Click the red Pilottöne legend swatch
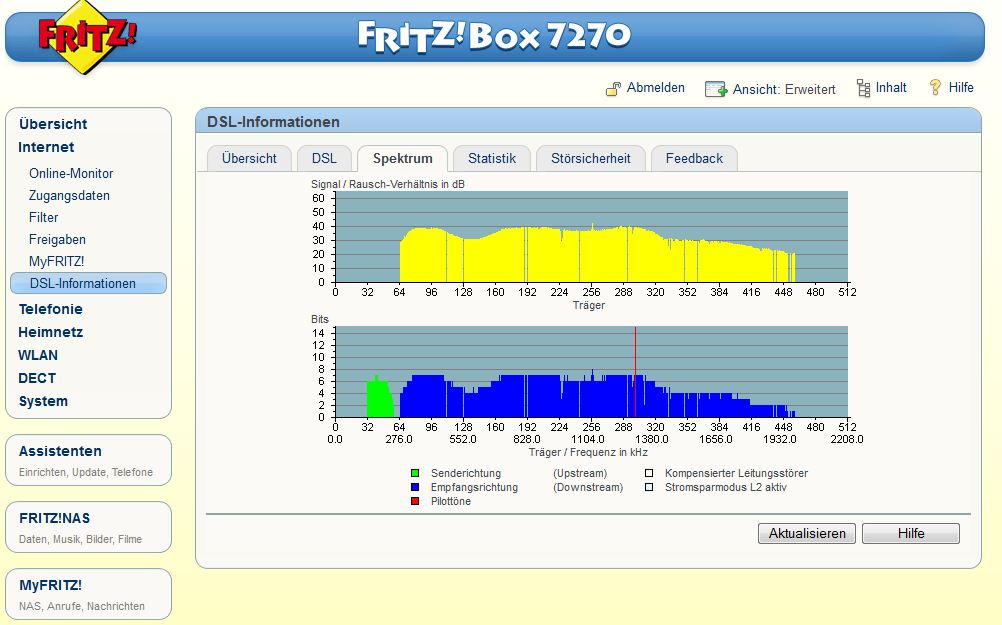Image resolution: width=1002 pixels, height=625 pixels. [x=415, y=502]
